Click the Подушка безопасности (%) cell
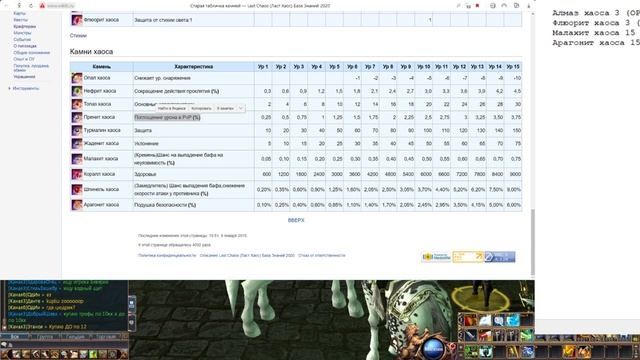The width and height of the screenshot is (640, 360). click(193, 205)
